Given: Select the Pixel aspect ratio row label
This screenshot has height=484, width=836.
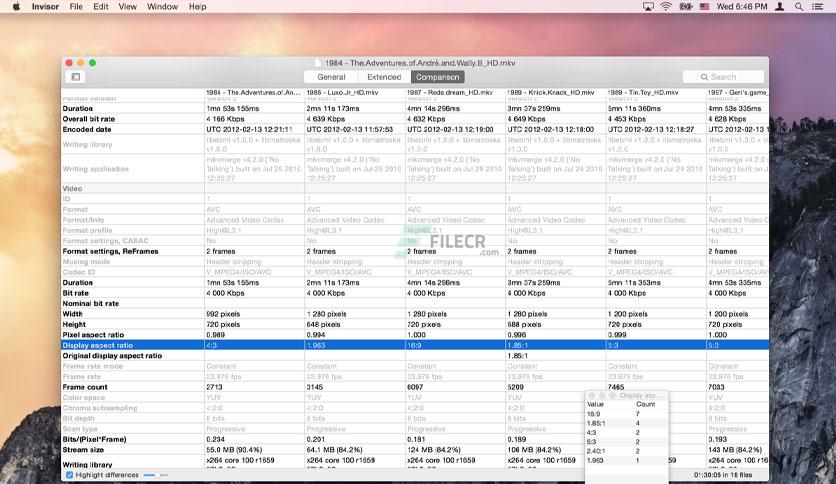Looking at the screenshot, I should click(x=93, y=335).
